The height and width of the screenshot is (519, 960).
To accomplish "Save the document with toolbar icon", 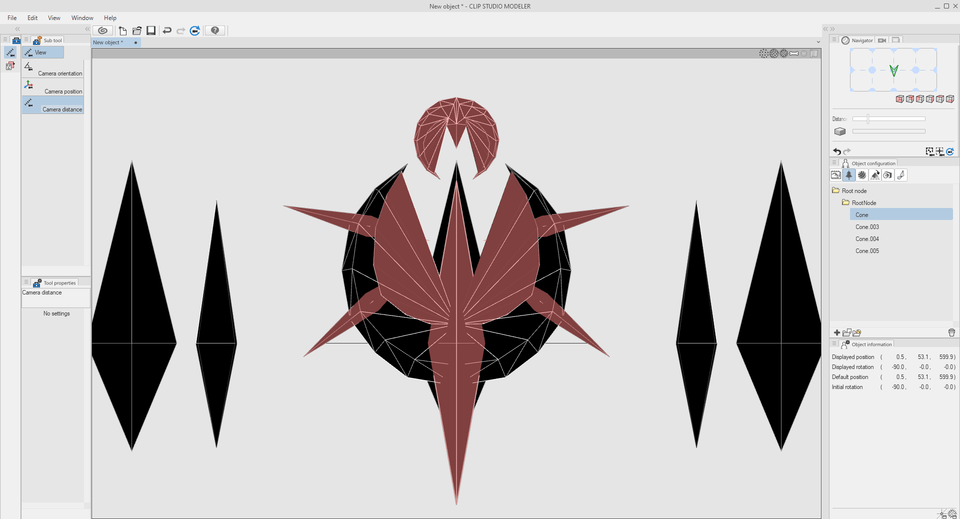I will tap(151, 31).
